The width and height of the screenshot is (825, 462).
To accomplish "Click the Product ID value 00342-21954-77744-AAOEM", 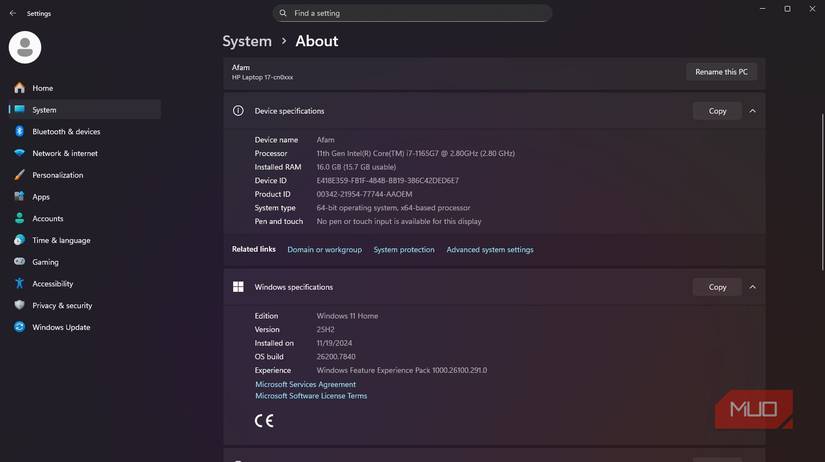I will pos(364,194).
